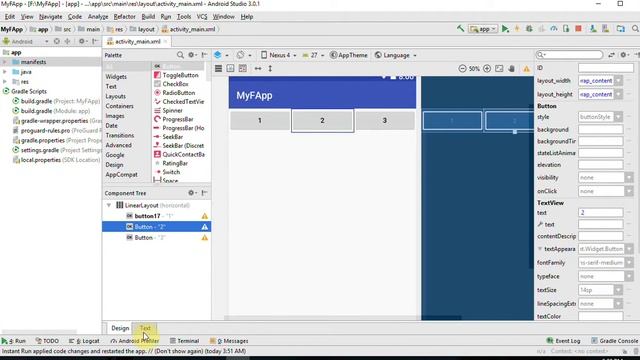Toggle expert properties view arrows icon
Viewport: 640px width, 360px height.
pos(611,55)
